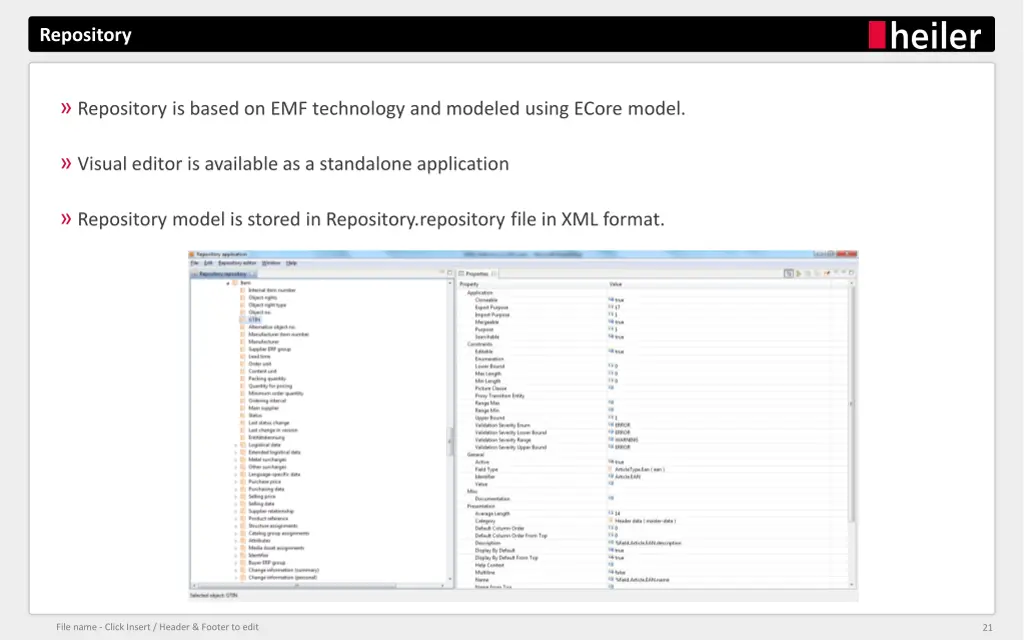
Task: Select the Object right type tree item
Action: tap(267, 305)
